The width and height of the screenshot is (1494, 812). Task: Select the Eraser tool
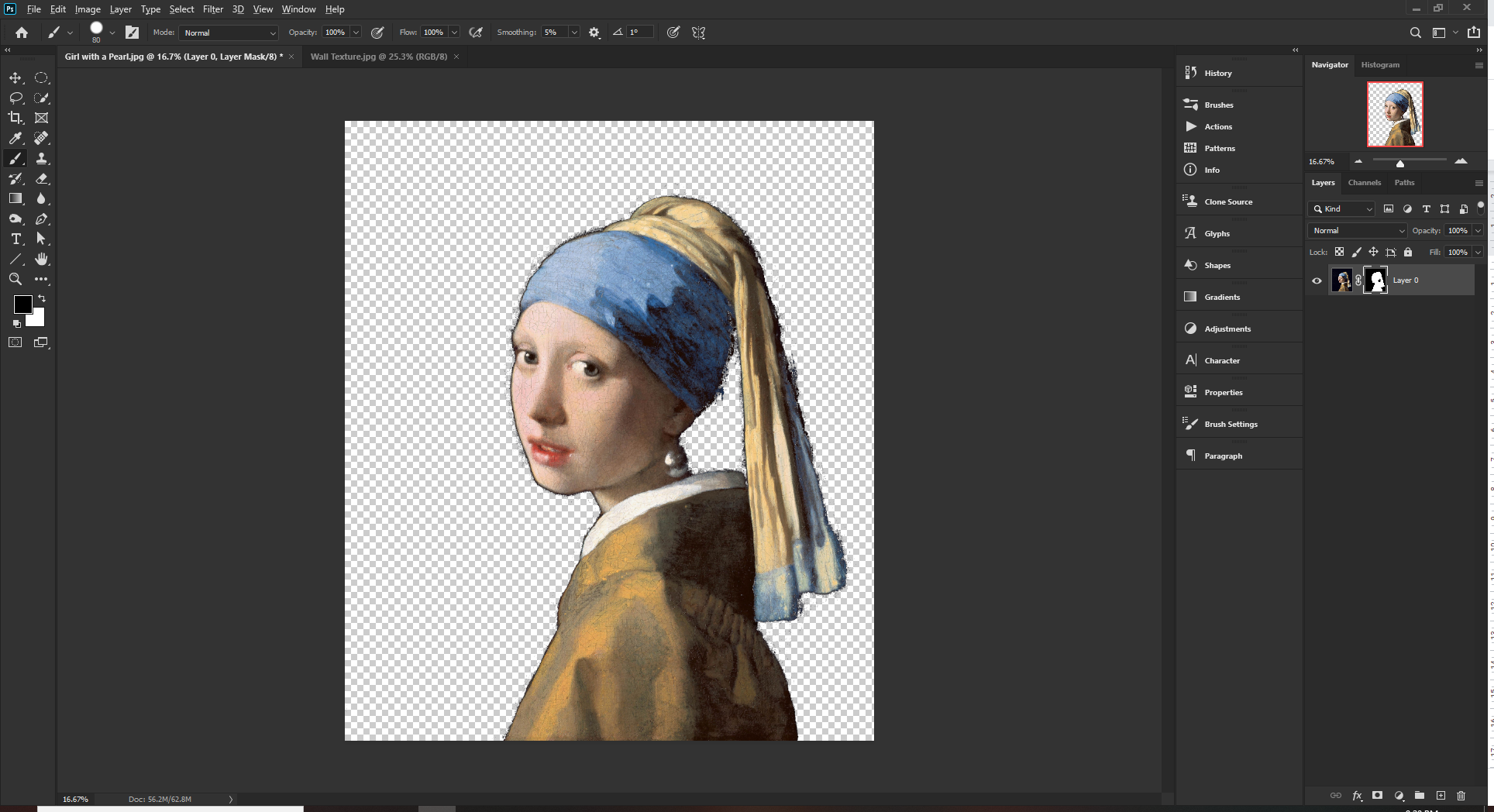point(42,178)
